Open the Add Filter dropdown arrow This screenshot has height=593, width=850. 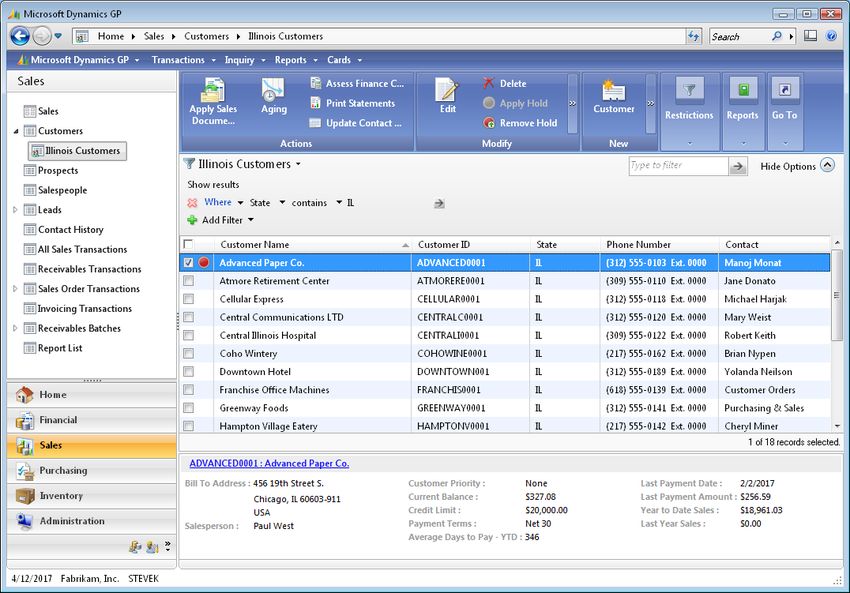tap(250, 220)
